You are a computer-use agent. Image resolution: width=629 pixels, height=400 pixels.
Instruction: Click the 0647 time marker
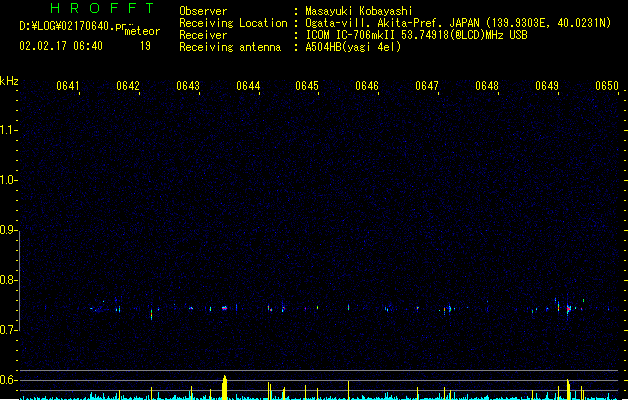(x=427, y=86)
